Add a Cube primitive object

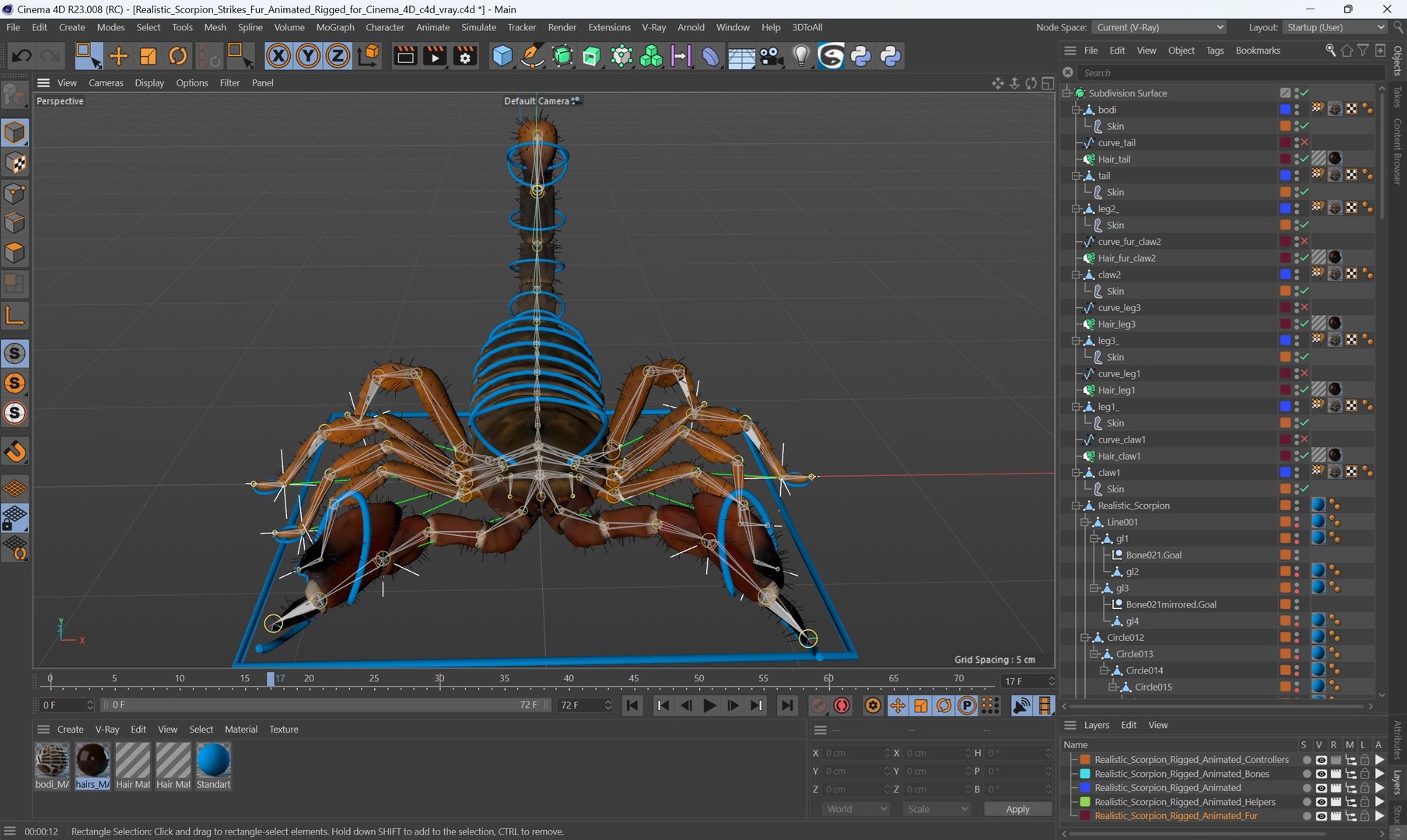(x=502, y=56)
